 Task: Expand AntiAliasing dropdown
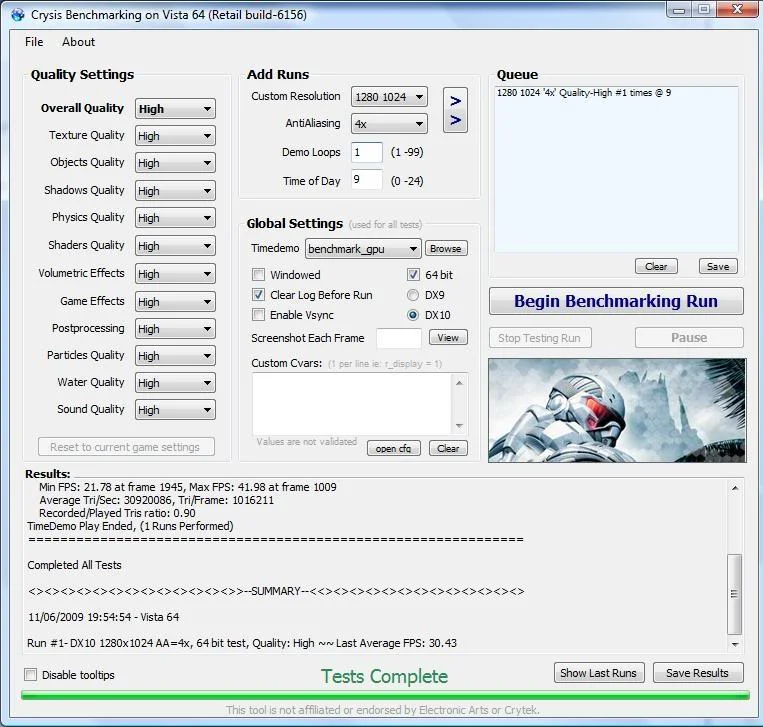389,124
